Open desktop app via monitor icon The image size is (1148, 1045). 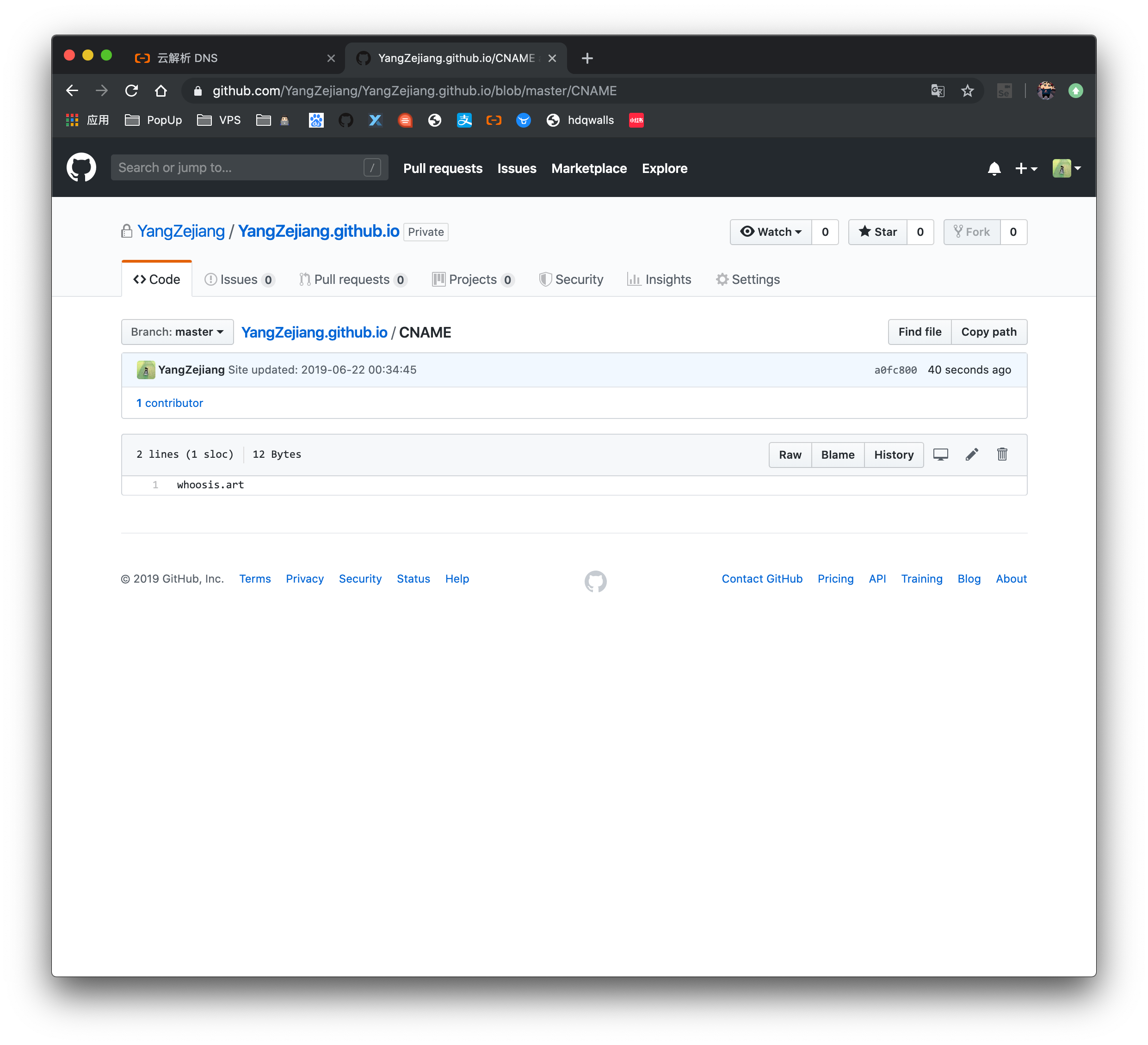(940, 454)
